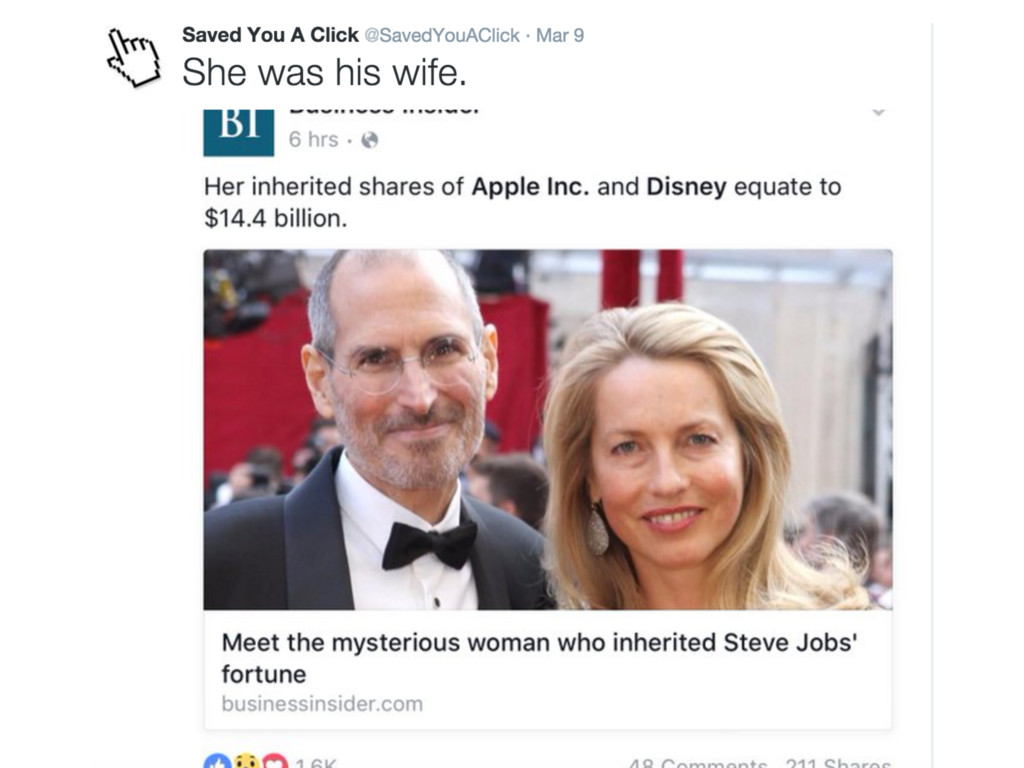This screenshot has height=768, width=1024.
Task: Click the @SavedYouAClick handle
Action: (x=441, y=35)
